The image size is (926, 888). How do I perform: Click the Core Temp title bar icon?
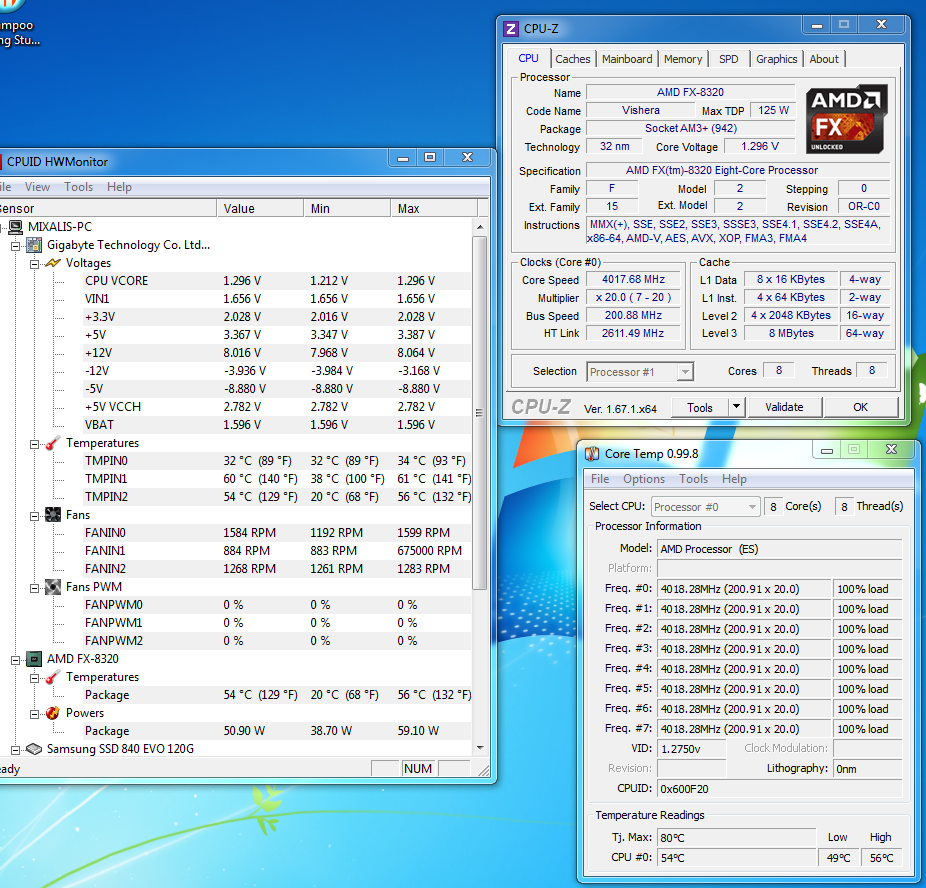click(x=592, y=453)
